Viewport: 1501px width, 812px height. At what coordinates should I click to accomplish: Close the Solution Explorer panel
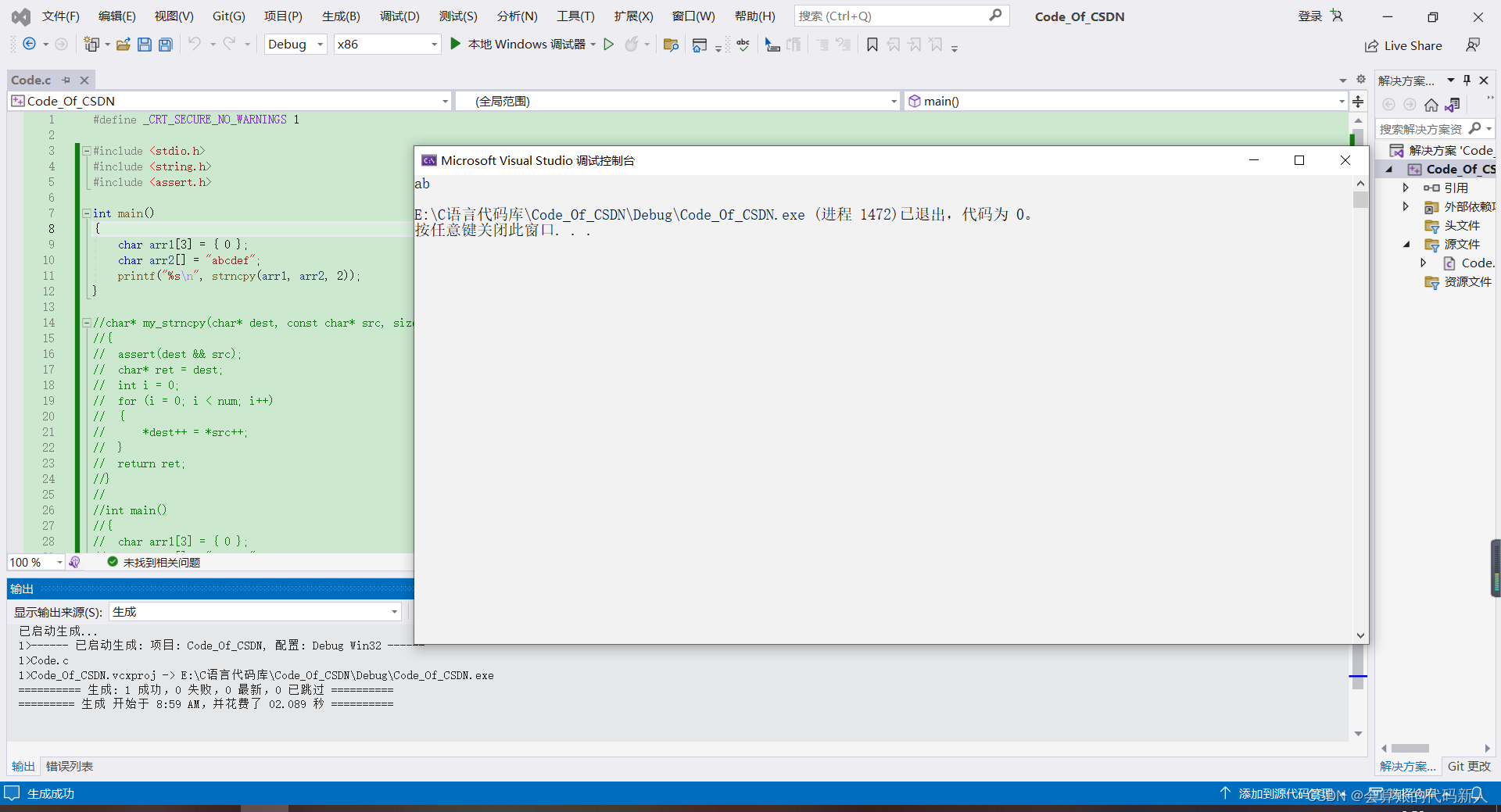point(1484,80)
